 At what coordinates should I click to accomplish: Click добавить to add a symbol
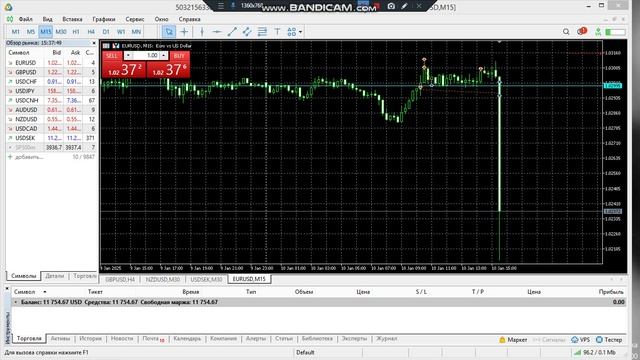[x=29, y=157]
